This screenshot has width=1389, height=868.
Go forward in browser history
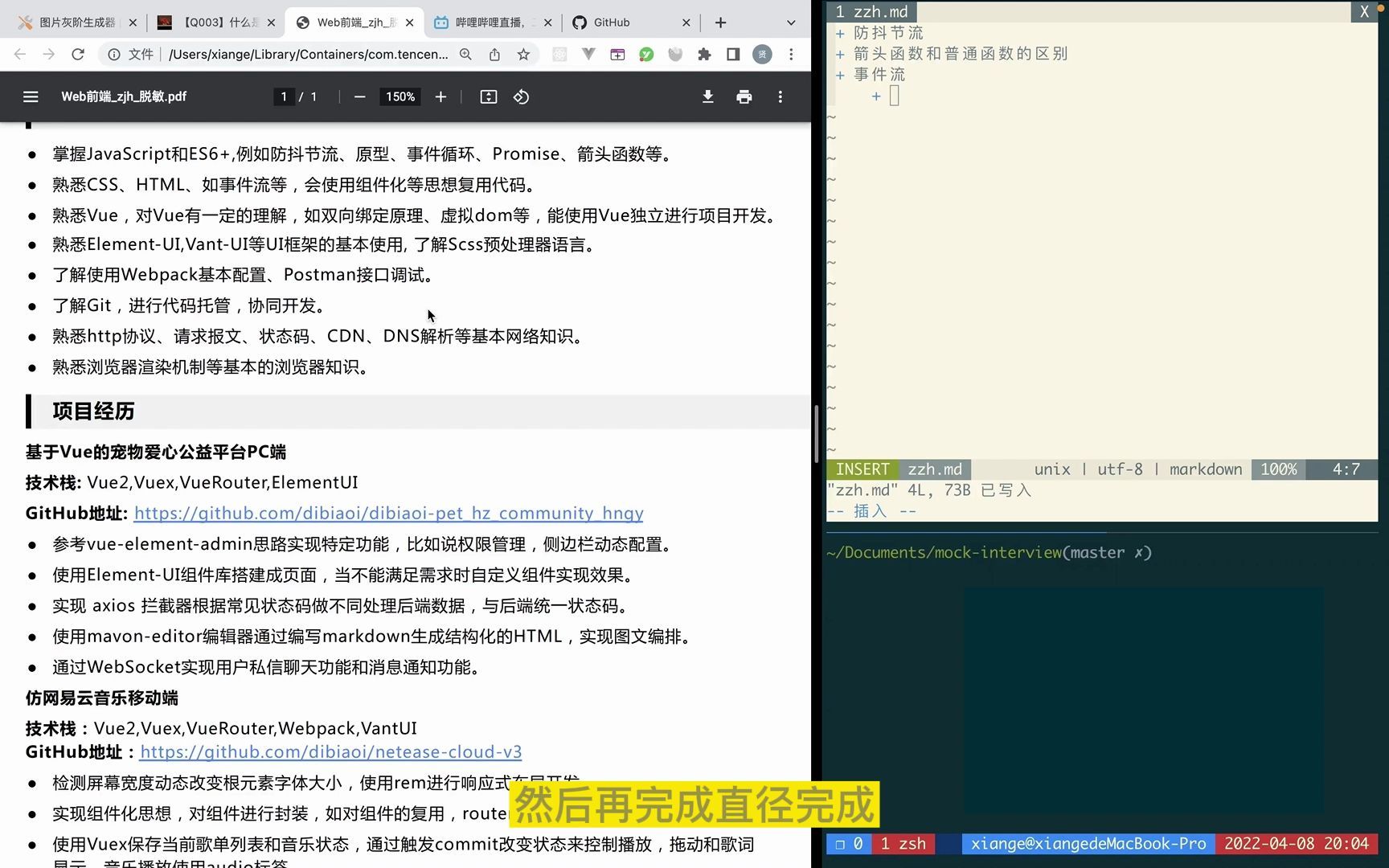(x=49, y=54)
